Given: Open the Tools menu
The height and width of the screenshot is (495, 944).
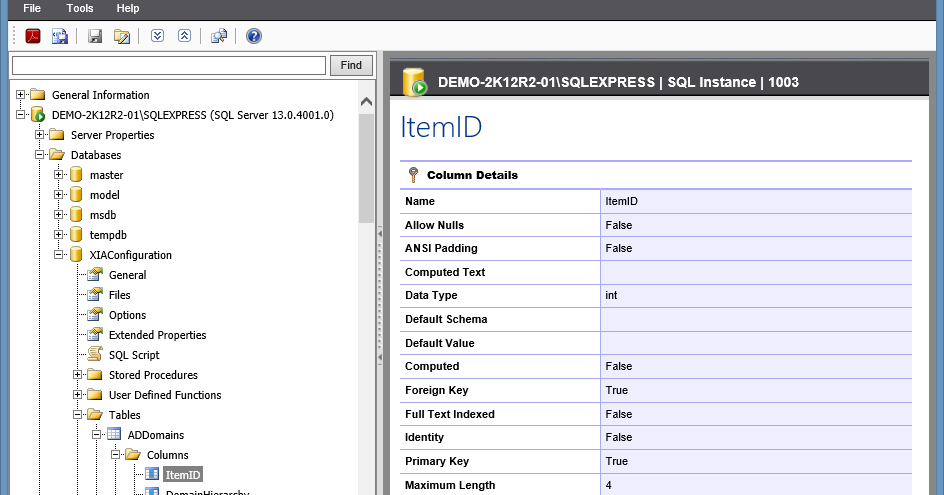Looking at the screenshot, I should tap(79, 8).
